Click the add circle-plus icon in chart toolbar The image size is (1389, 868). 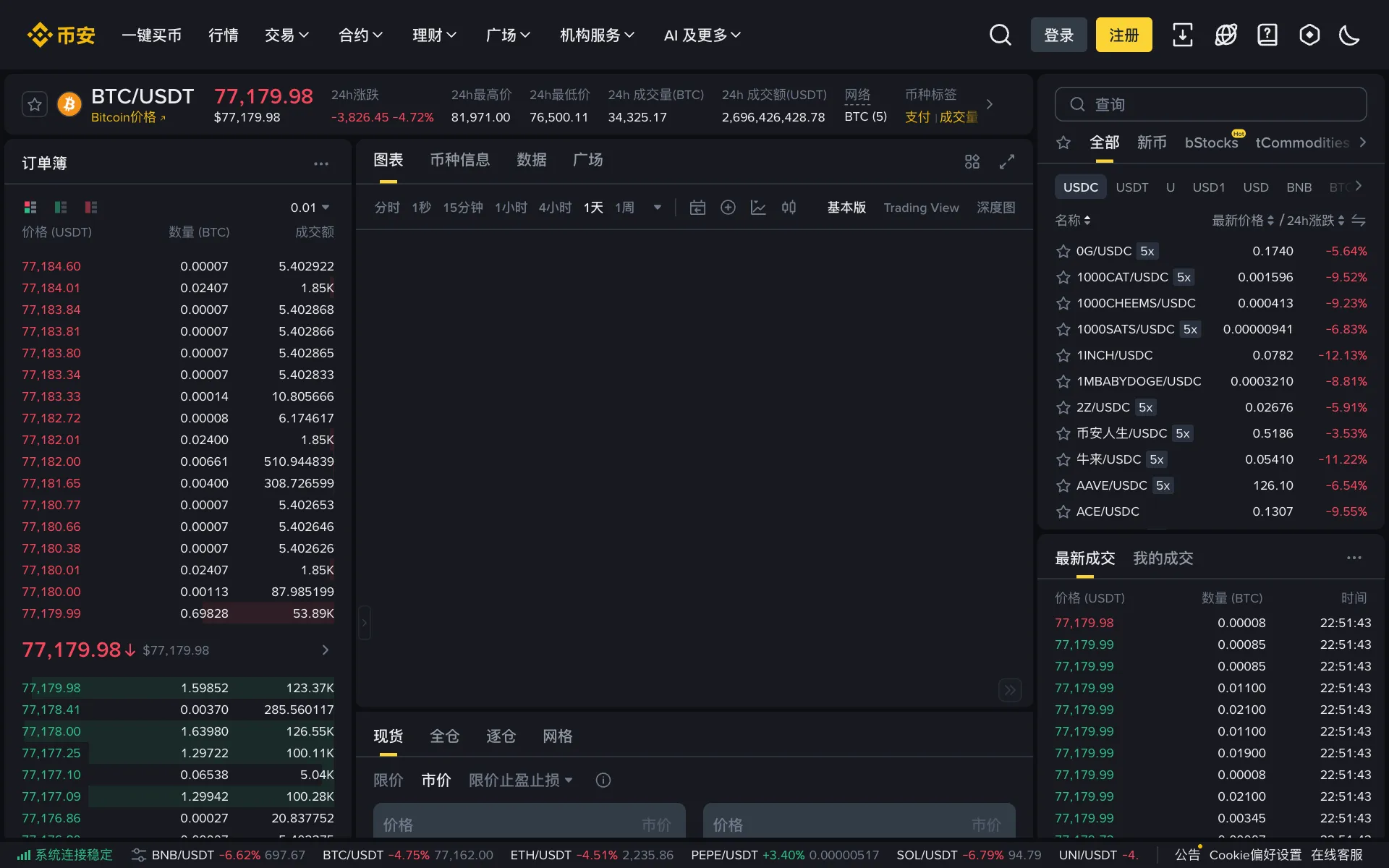pyautogui.click(x=728, y=208)
